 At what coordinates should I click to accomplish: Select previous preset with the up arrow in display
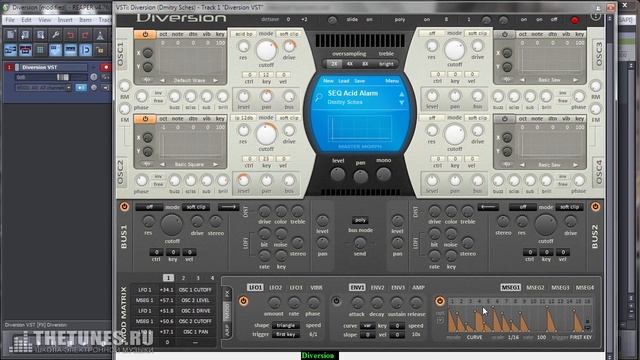(x=402, y=94)
